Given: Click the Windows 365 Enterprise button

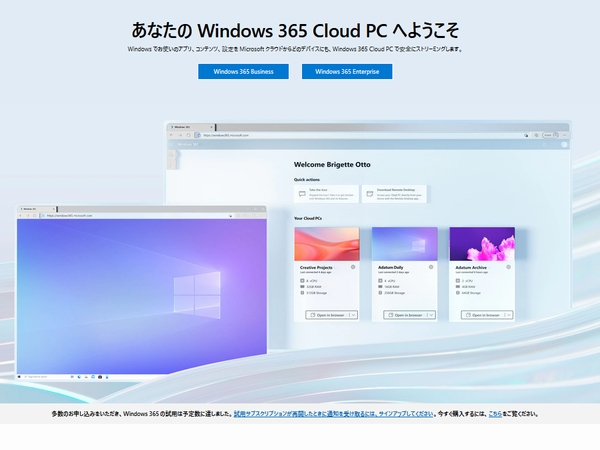Looking at the screenshot, I should (347, 72).
